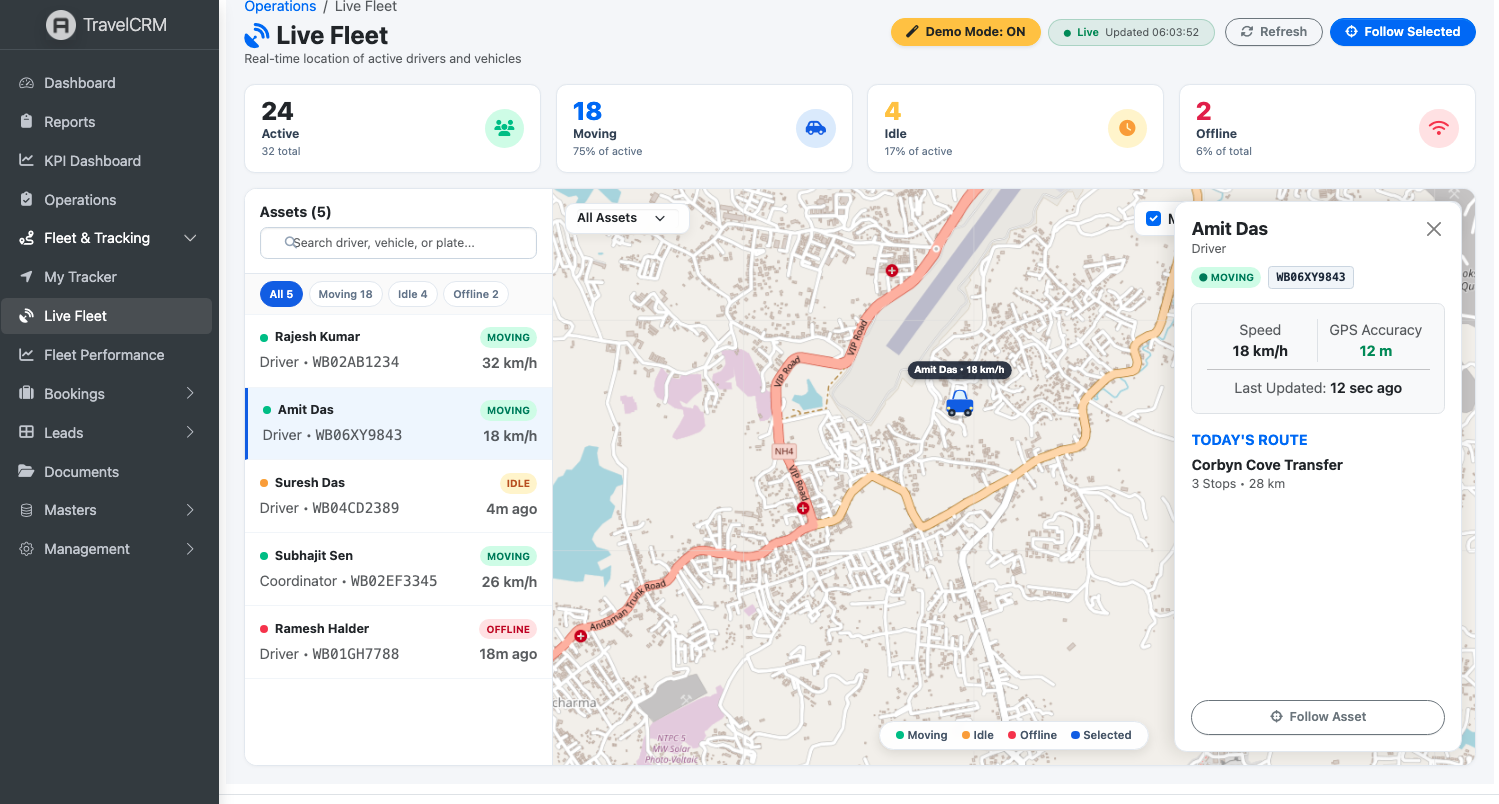The image size is (1499, 804).
Task: Open Operations in the sidebar
Action: [106, 200]
